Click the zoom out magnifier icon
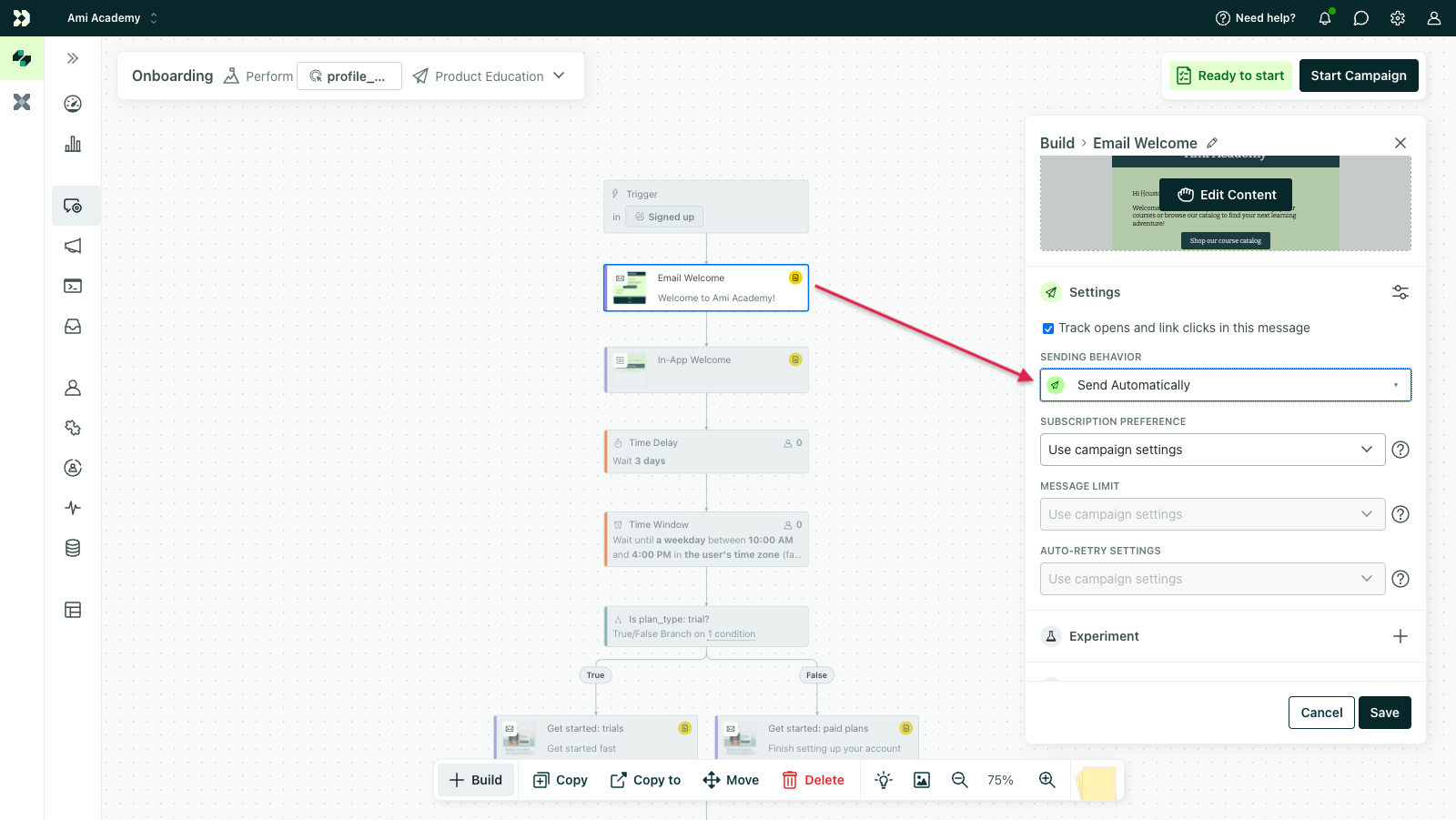 959,780
